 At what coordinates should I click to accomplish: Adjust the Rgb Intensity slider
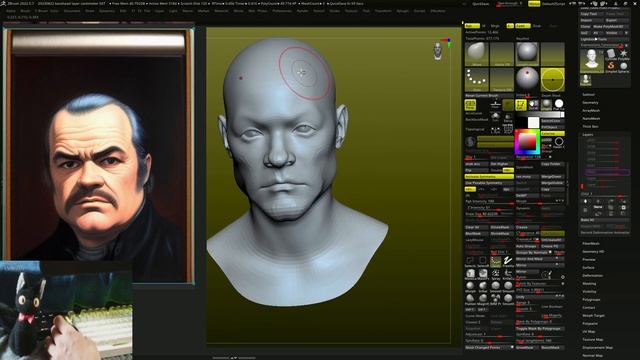(x=489, y=202)
